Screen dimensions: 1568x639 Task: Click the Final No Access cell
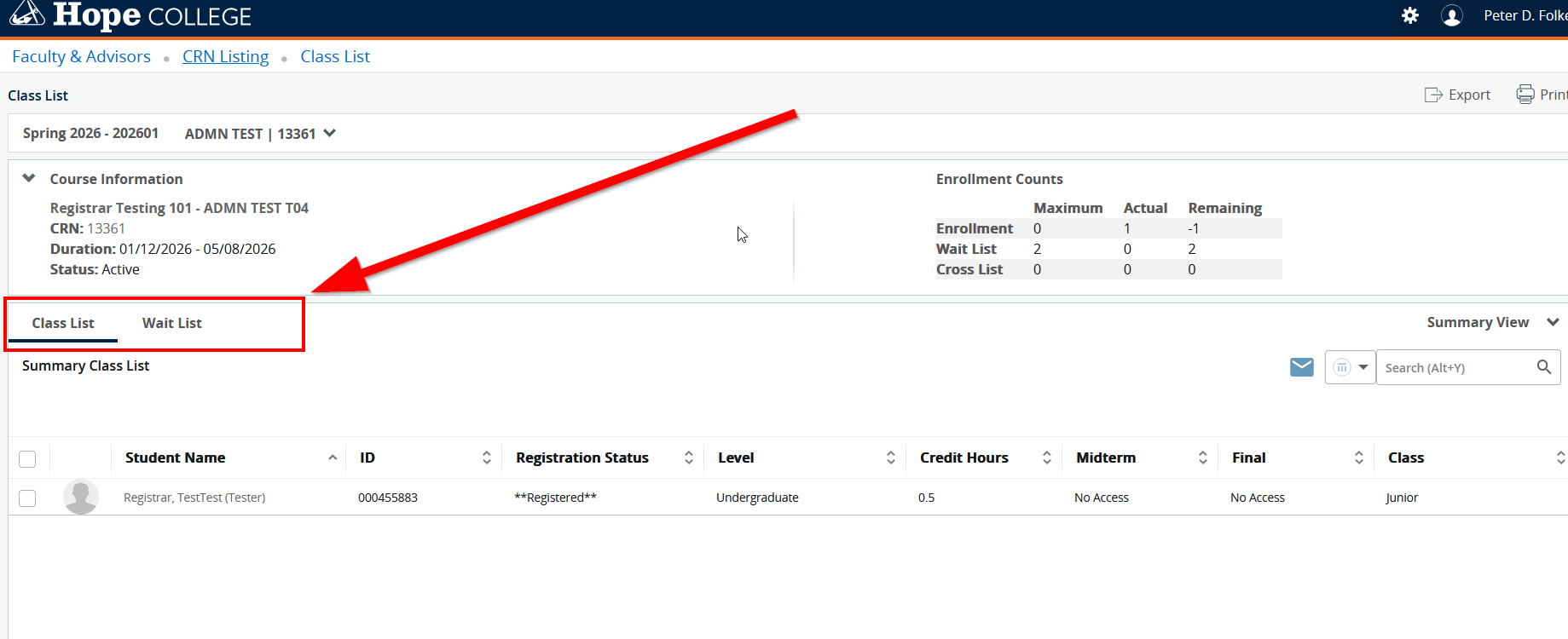coord(1258,498)
